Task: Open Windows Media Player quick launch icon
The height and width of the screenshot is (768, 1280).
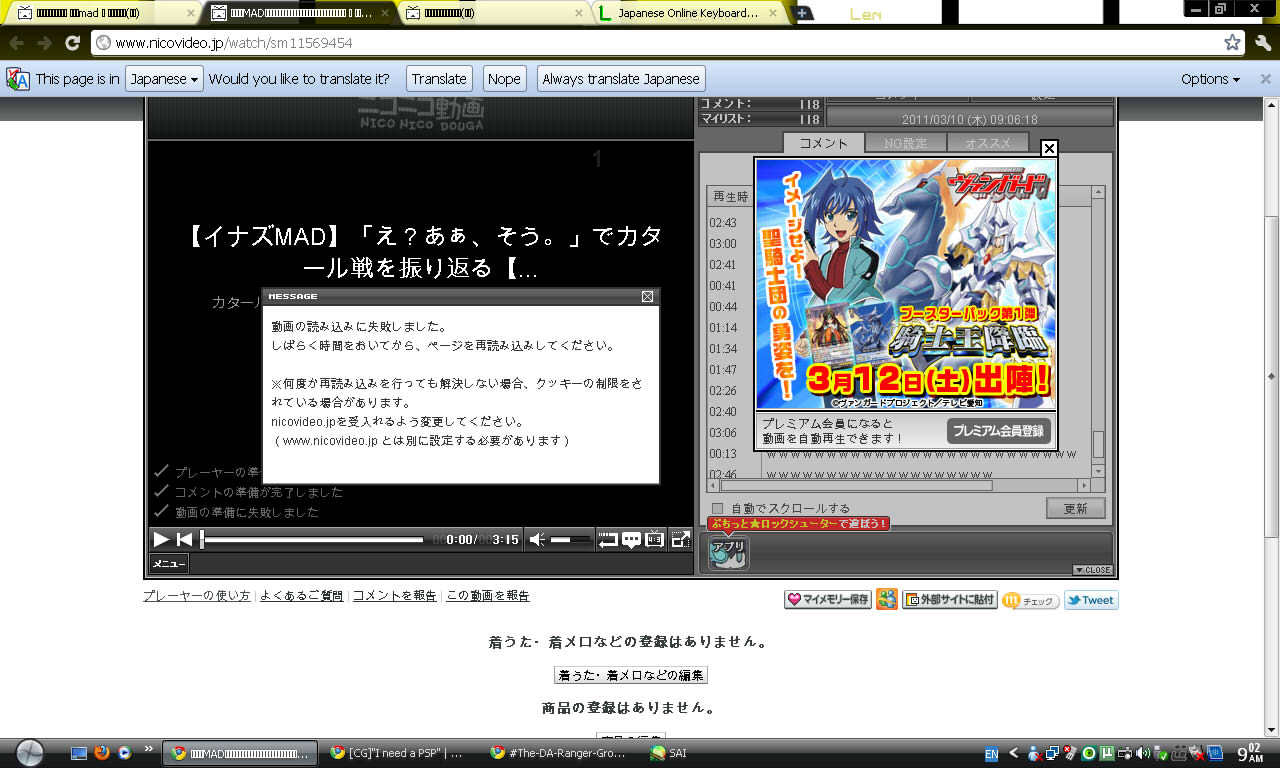Action: 125,753
